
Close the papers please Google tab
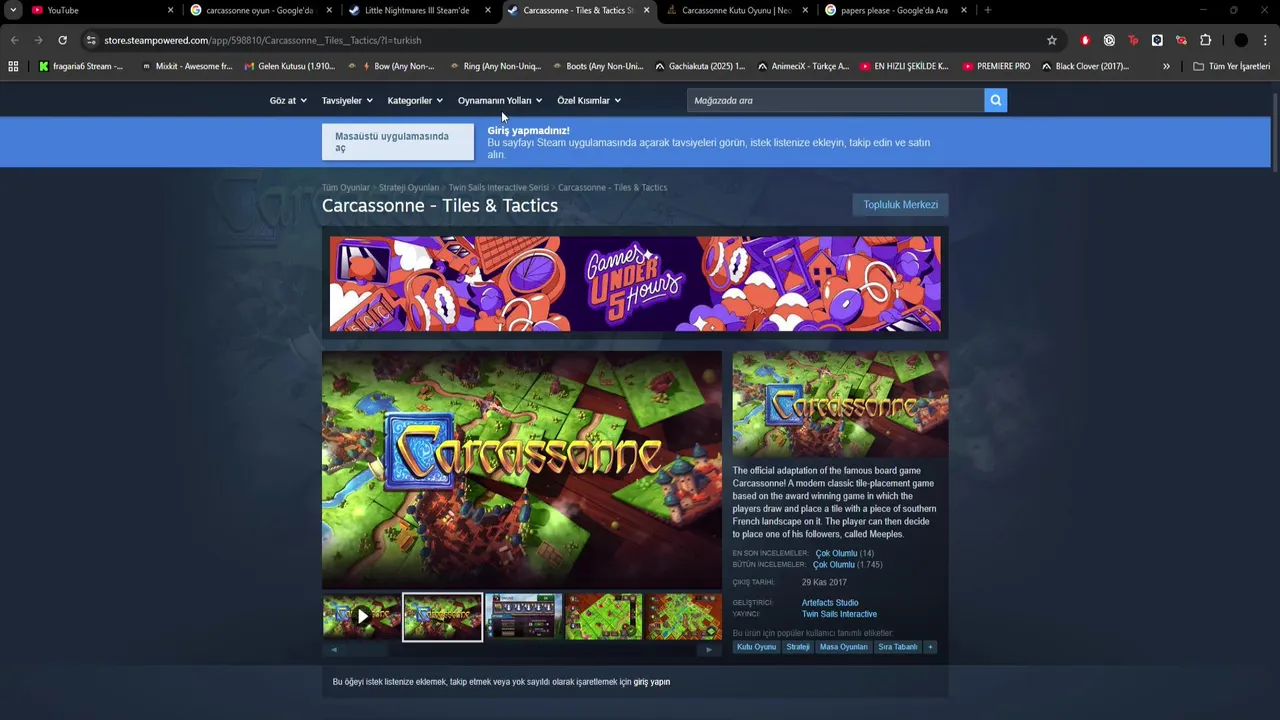point(964,10)
